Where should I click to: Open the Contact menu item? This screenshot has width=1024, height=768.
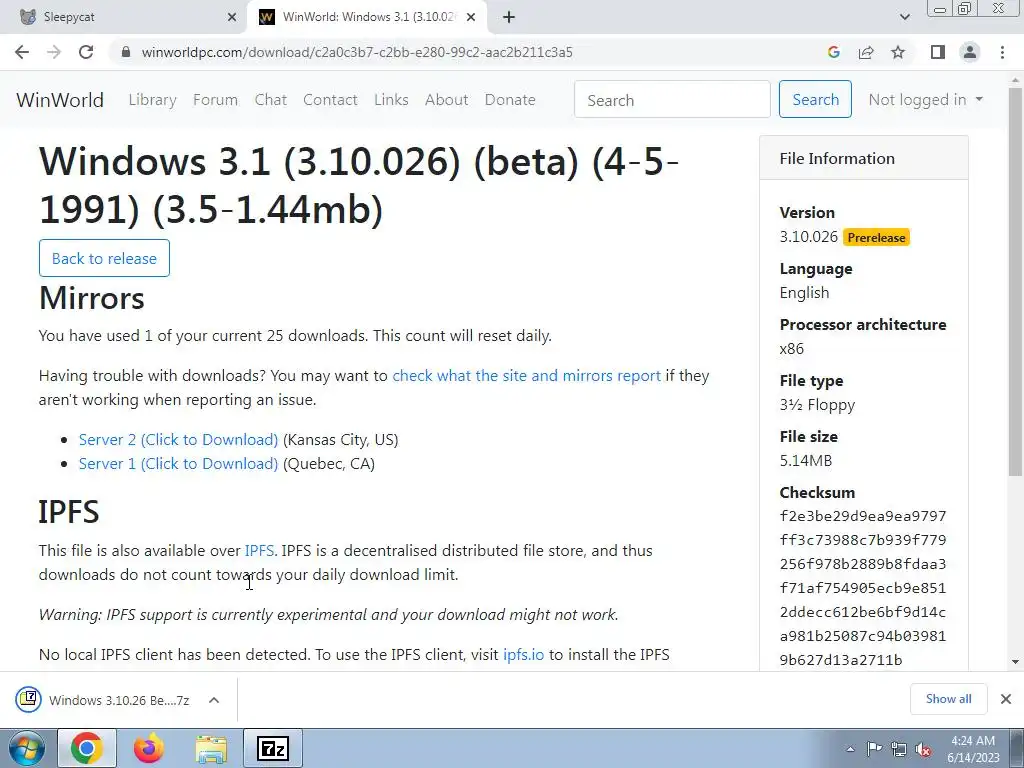tap(330, 100)
